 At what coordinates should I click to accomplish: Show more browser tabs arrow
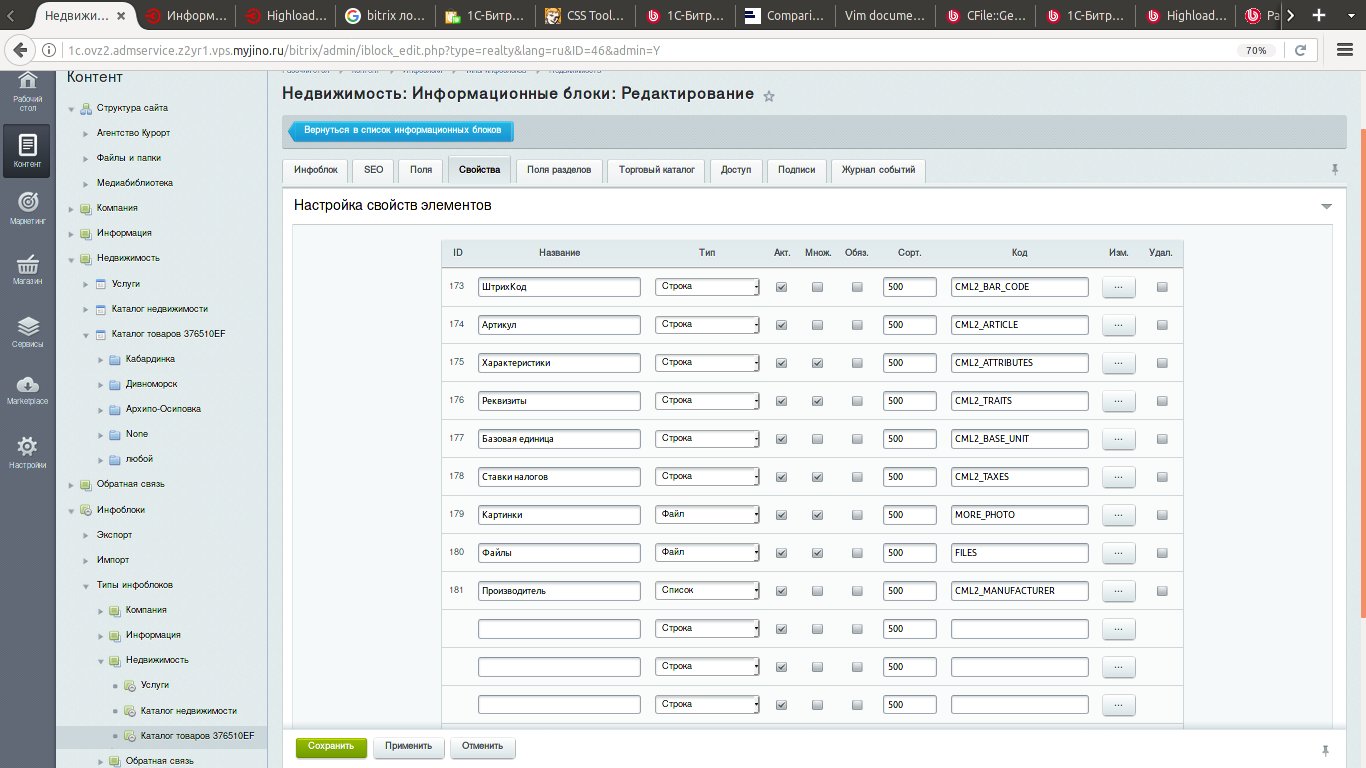tap(1291, 15)
